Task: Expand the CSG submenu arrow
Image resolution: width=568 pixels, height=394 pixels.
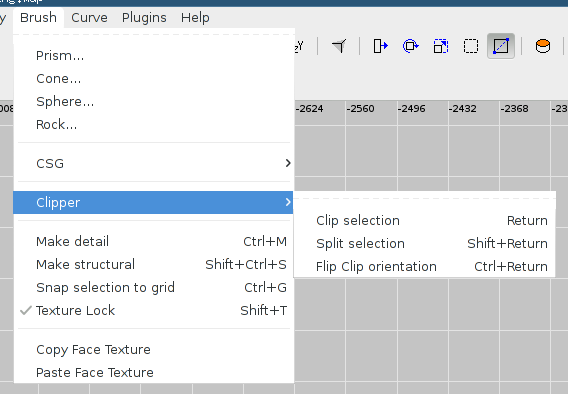Action: coord(288,163)
